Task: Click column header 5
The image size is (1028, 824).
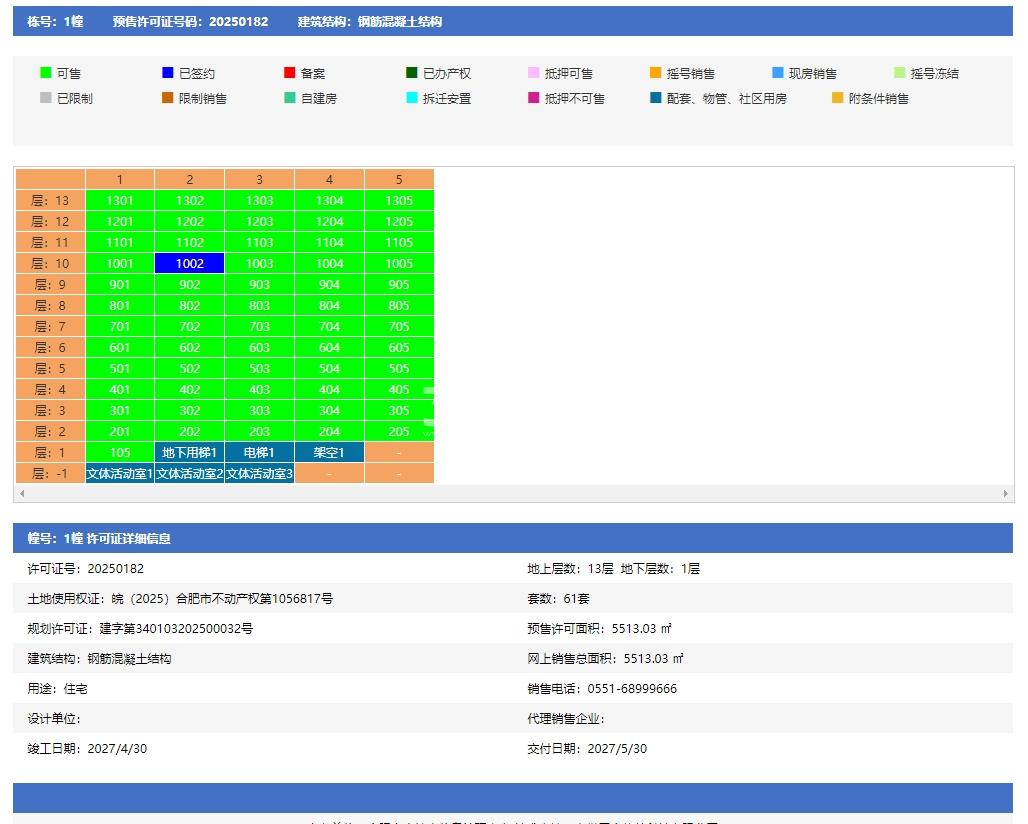Action: (x=399, y=180)
